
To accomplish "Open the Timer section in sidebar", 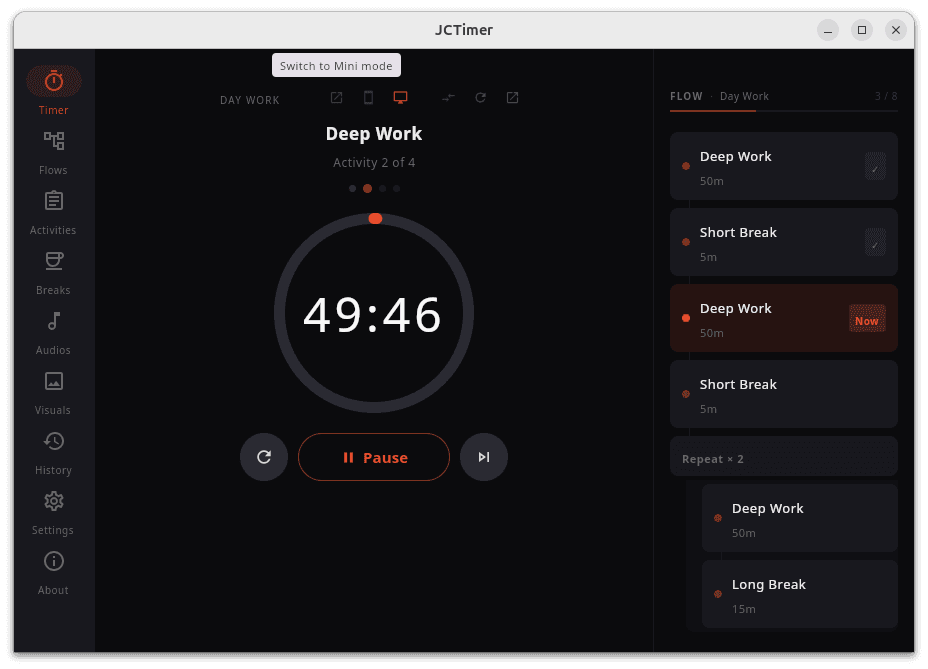I will pos(53,91).
